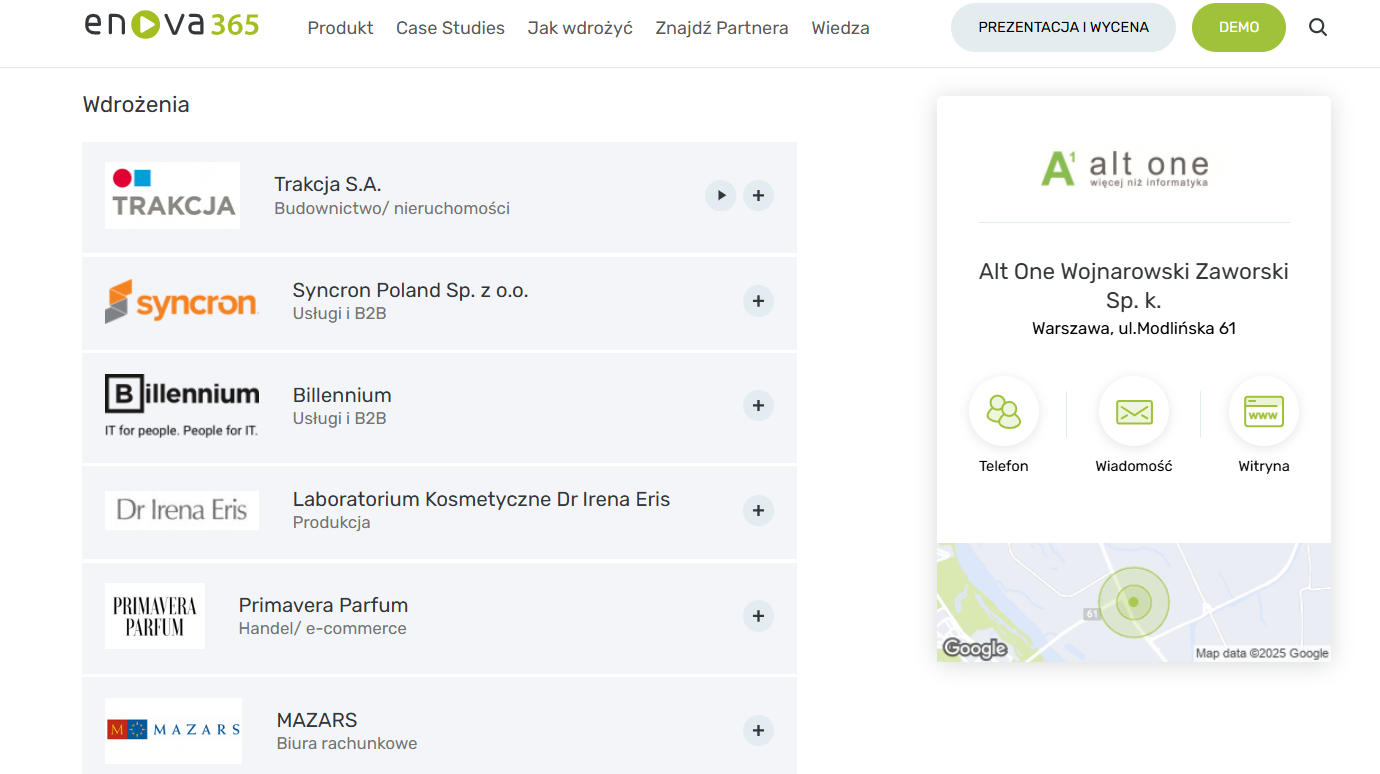Click Laboratorium Kosmetyczne Dr Irena Eris name

coord(481,499)
